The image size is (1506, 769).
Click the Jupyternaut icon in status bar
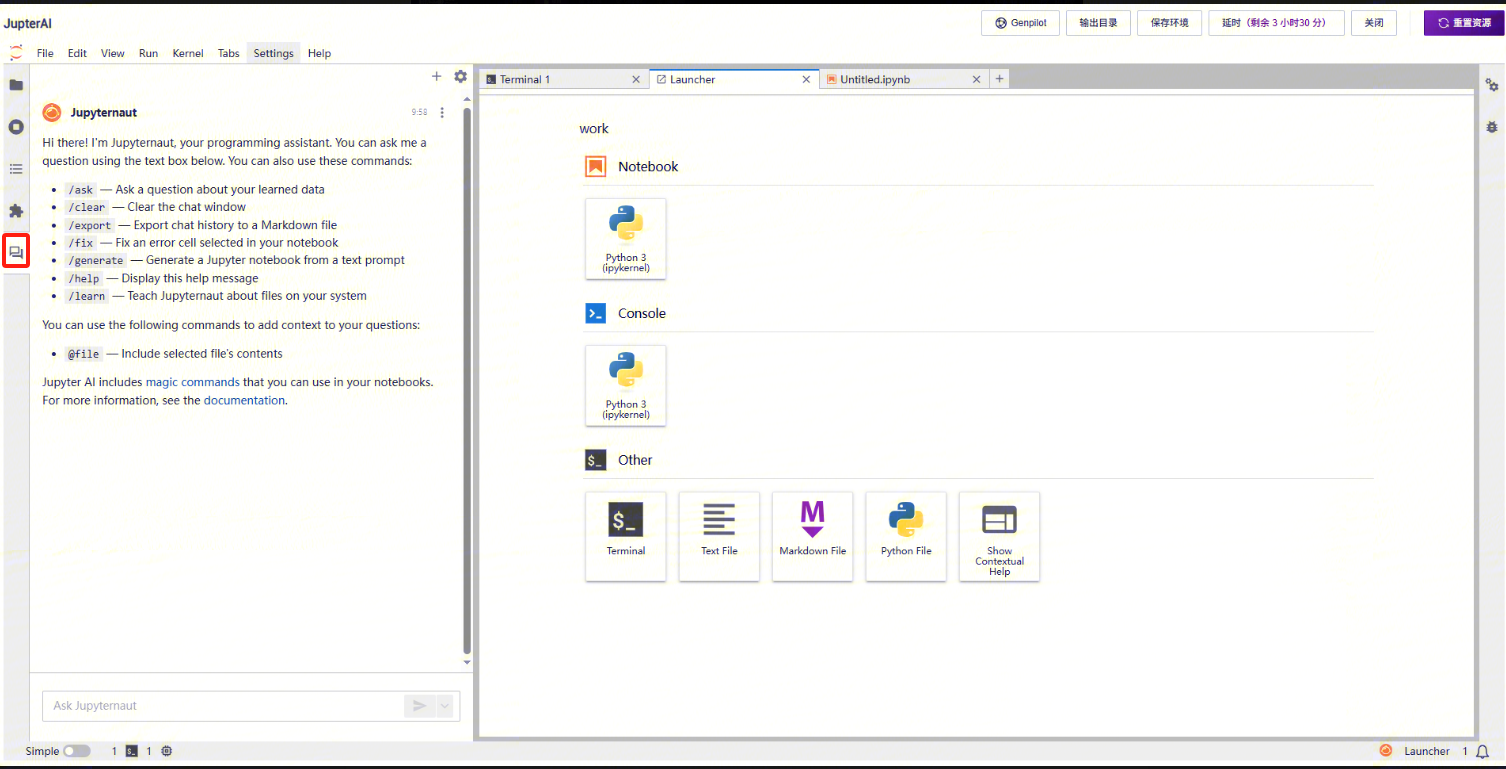click(x=1386, y=751)
